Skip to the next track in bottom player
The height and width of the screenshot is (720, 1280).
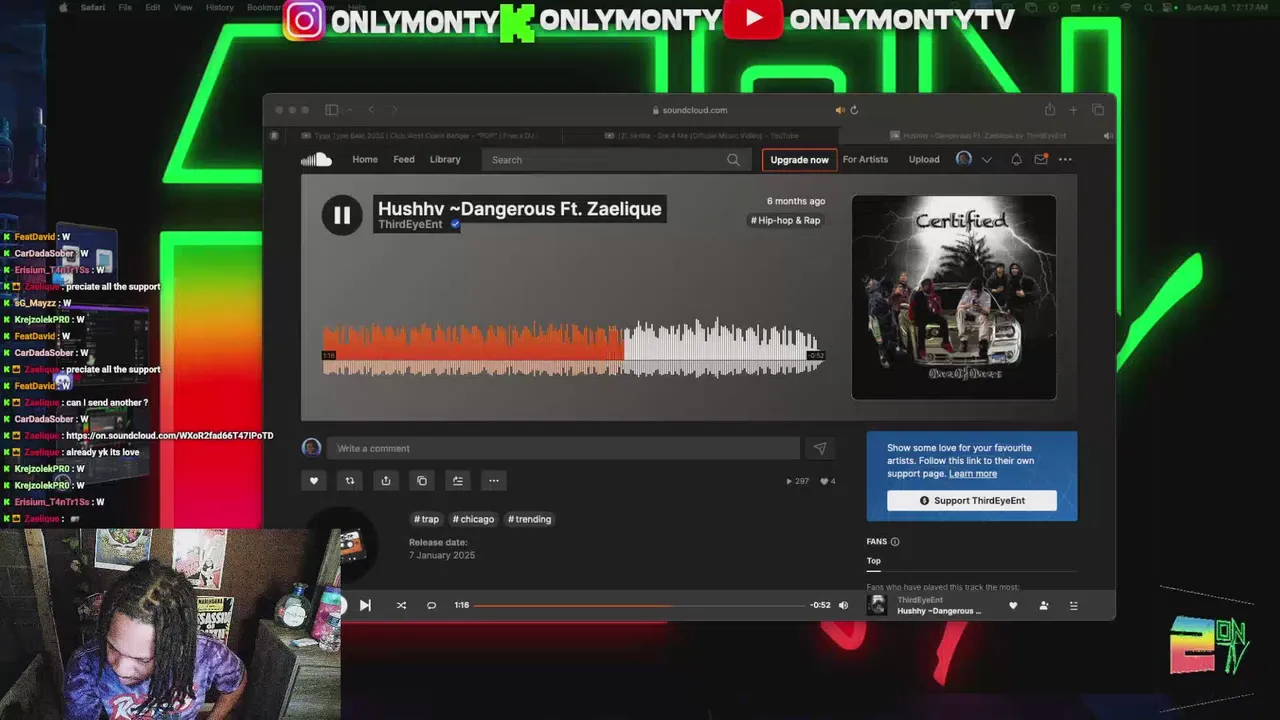coord(365,605)
